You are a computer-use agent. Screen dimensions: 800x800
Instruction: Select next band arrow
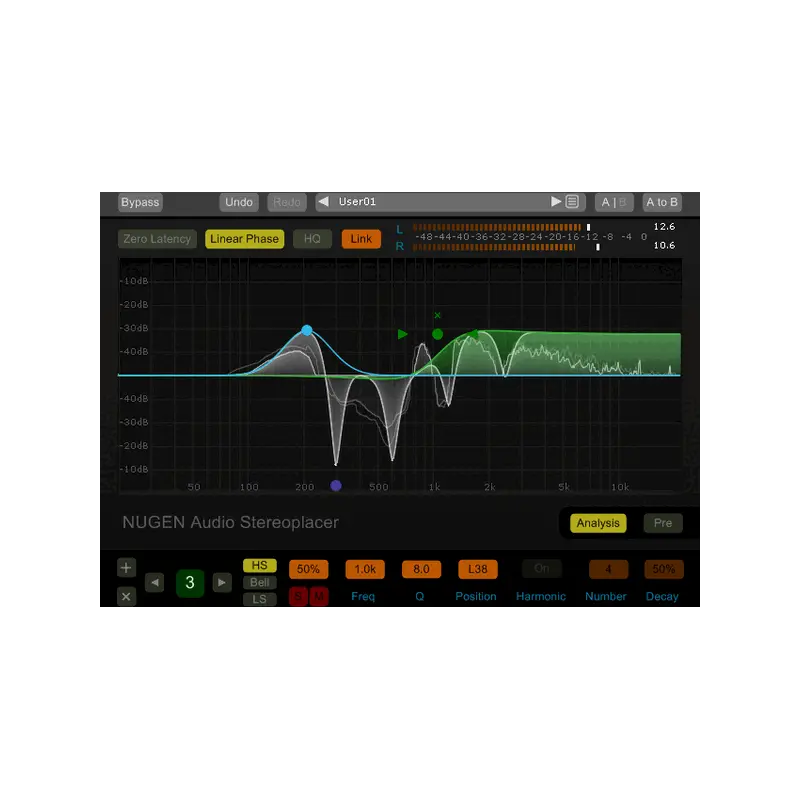(x=222, y=582)
